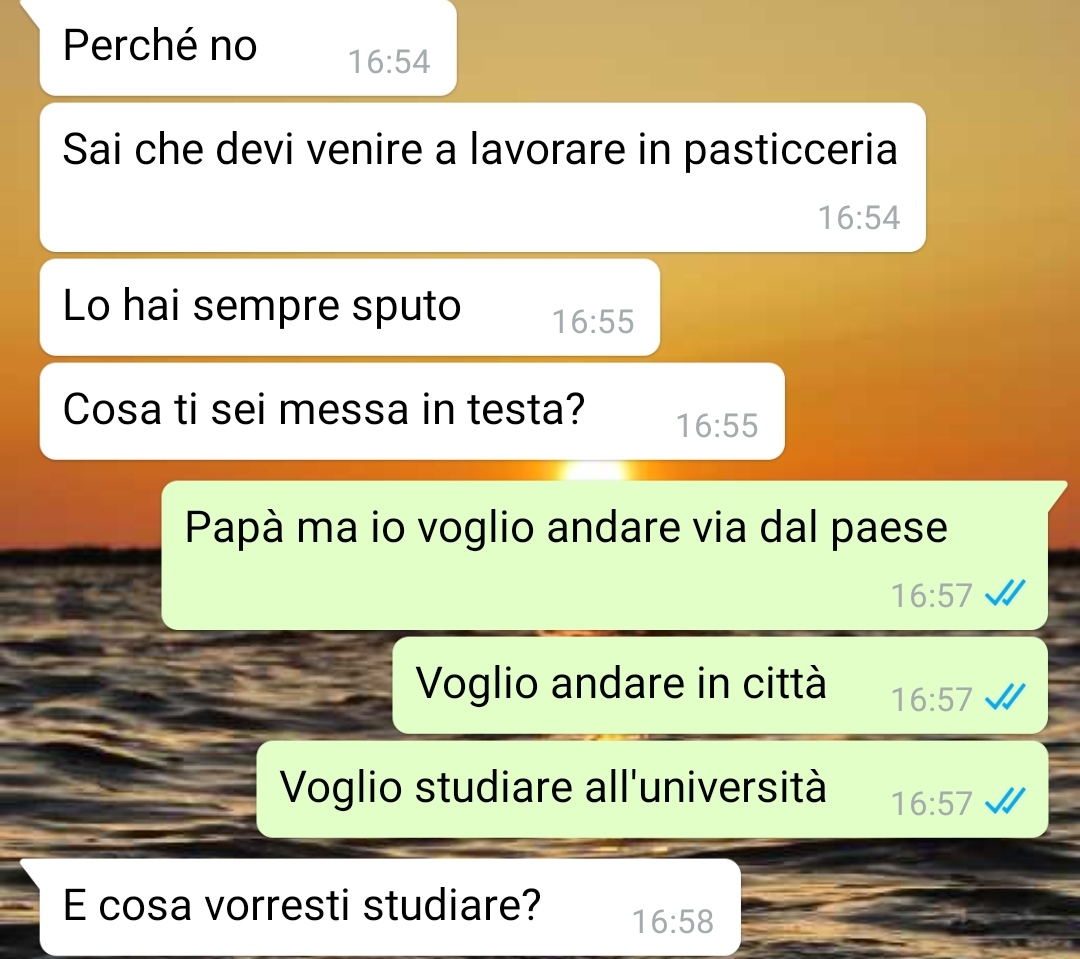Tap the 16:54 timestamp on 'Perché no'

[389, 62]
